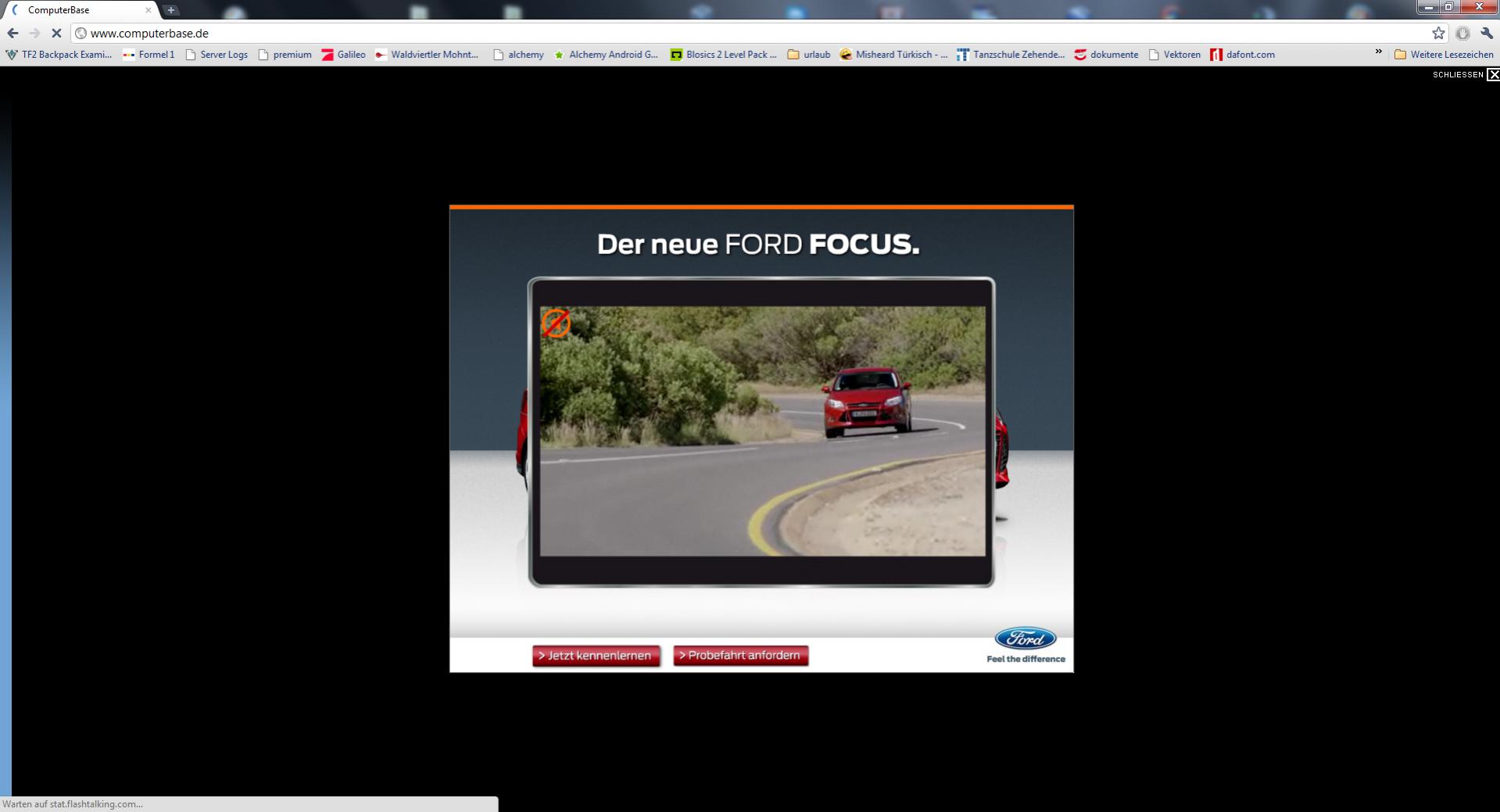Open Weitere Lesezeichen folder
The height and width of the screenshot is (812, 1500).
[1444, 55]
